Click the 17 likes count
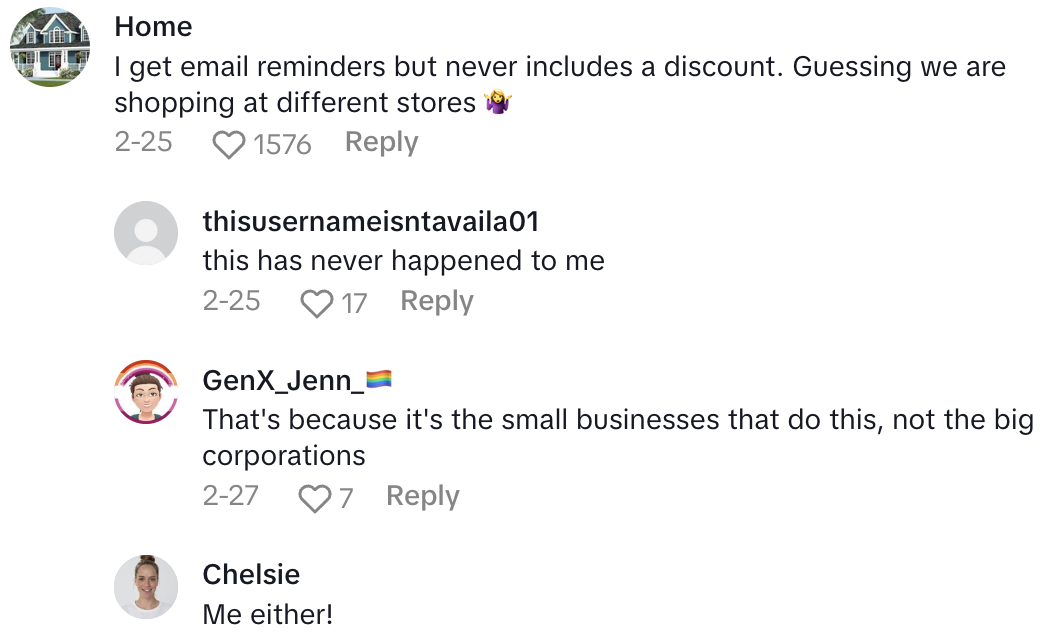 (354, 303)
